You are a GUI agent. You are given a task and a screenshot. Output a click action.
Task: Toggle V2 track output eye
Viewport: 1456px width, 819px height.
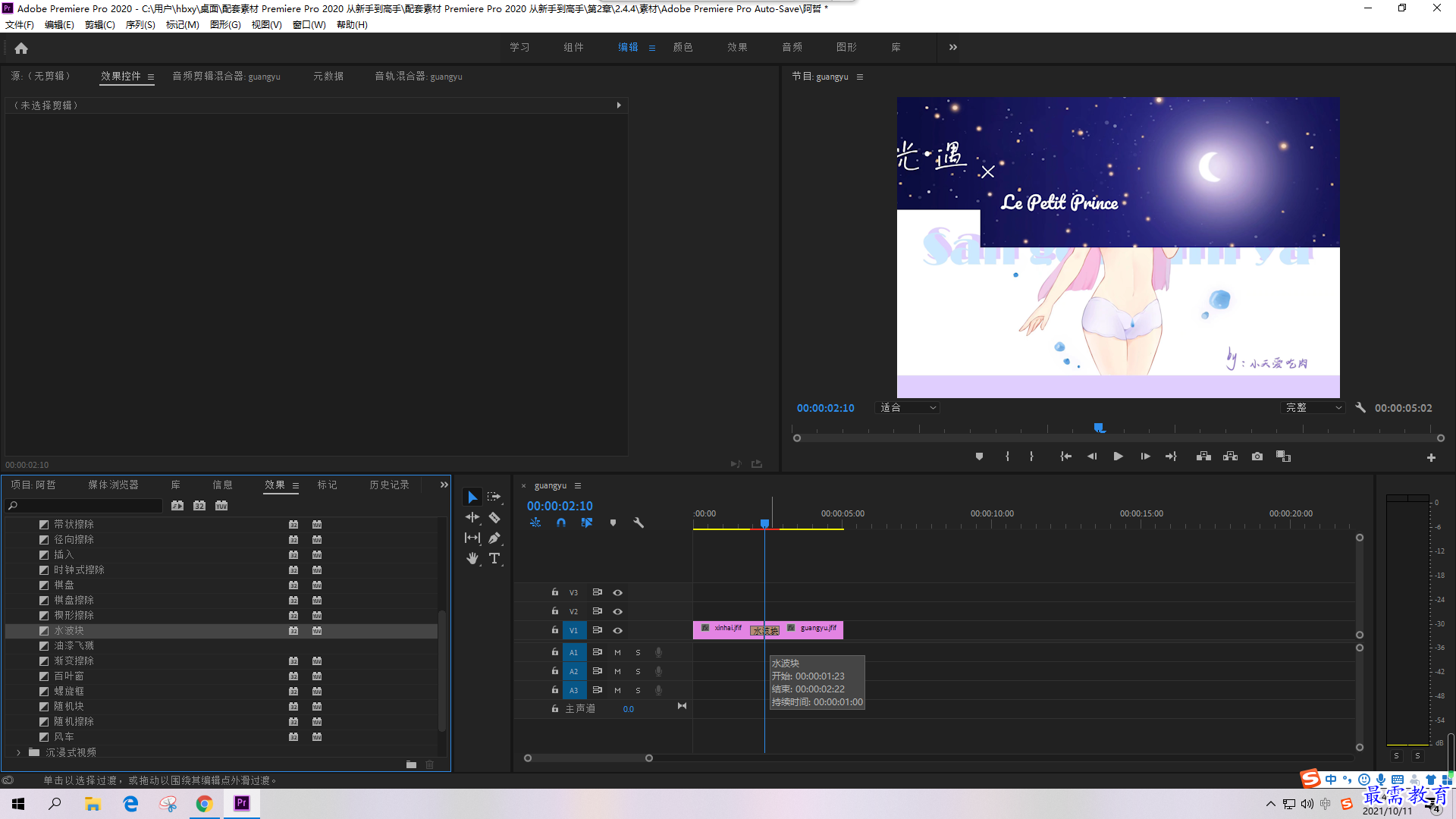(x=617, y=611)
